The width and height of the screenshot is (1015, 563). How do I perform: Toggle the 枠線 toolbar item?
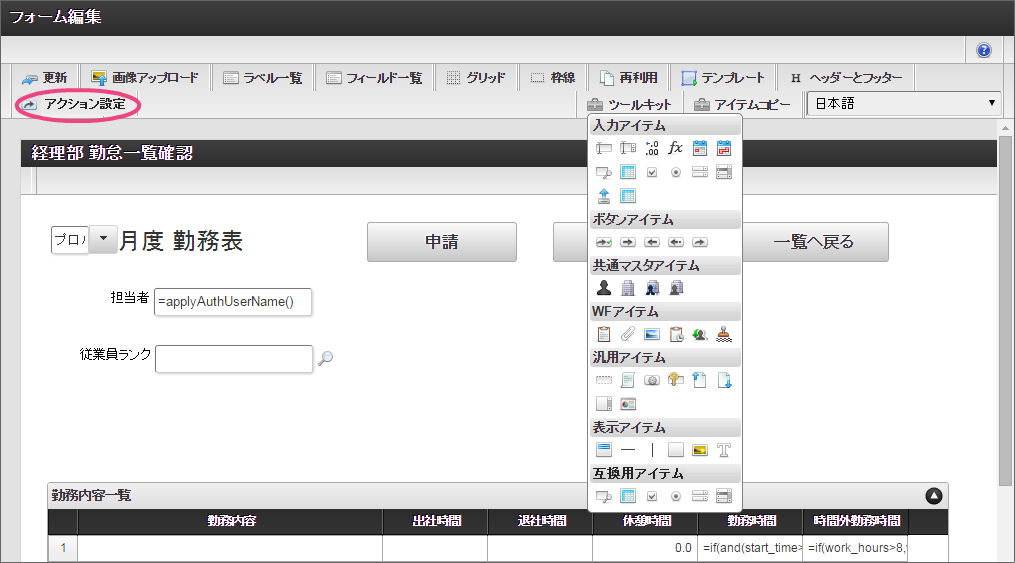coord(553,78)
